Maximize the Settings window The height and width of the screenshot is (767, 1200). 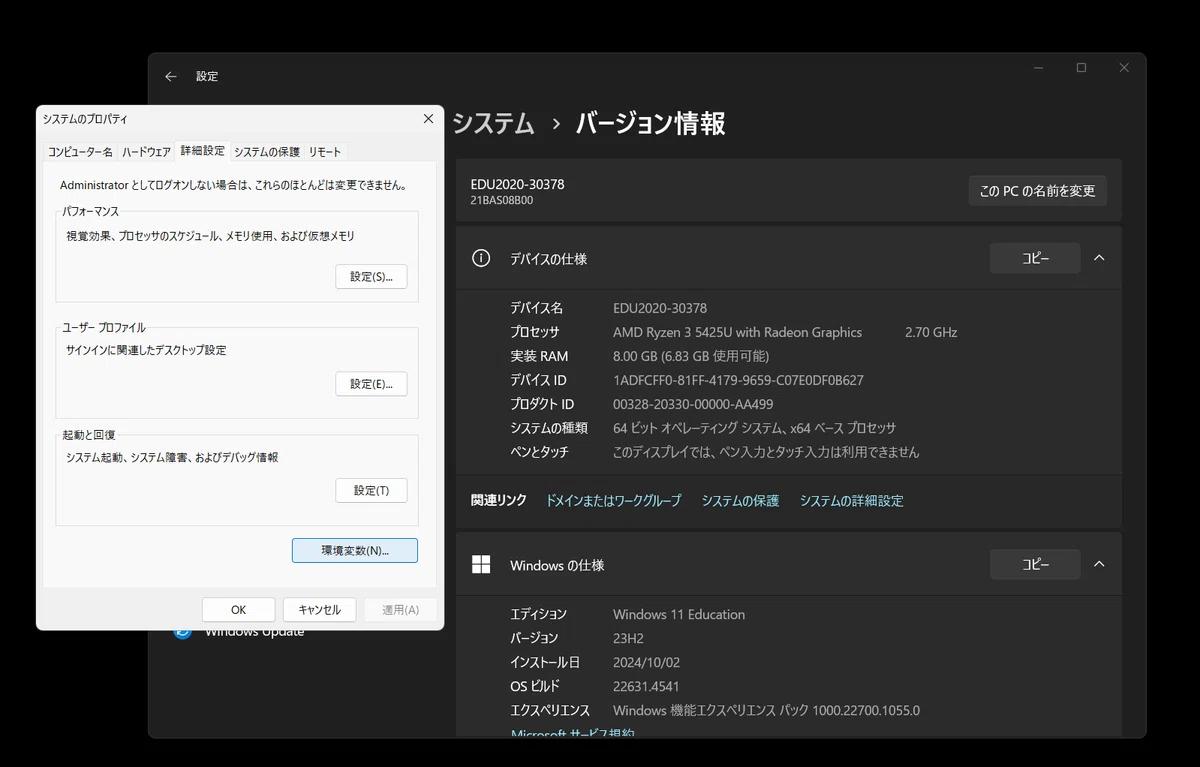(x=1081, y=68)
